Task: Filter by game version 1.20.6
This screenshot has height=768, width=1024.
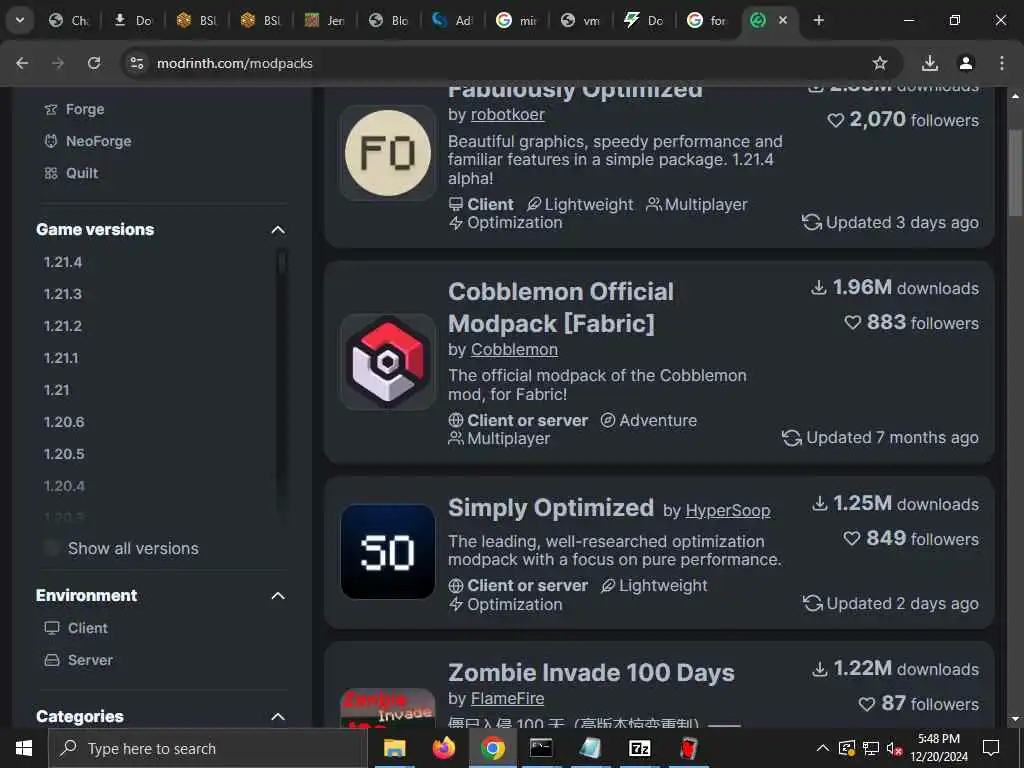Action: (x=64, y=422)
